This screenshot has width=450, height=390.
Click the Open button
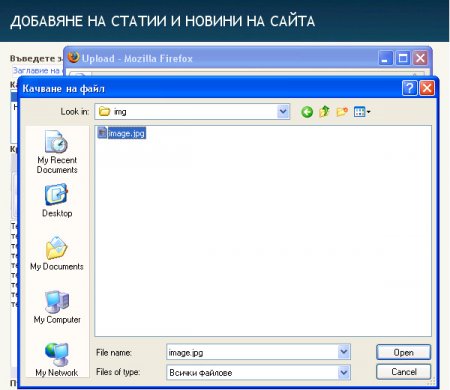403,352
